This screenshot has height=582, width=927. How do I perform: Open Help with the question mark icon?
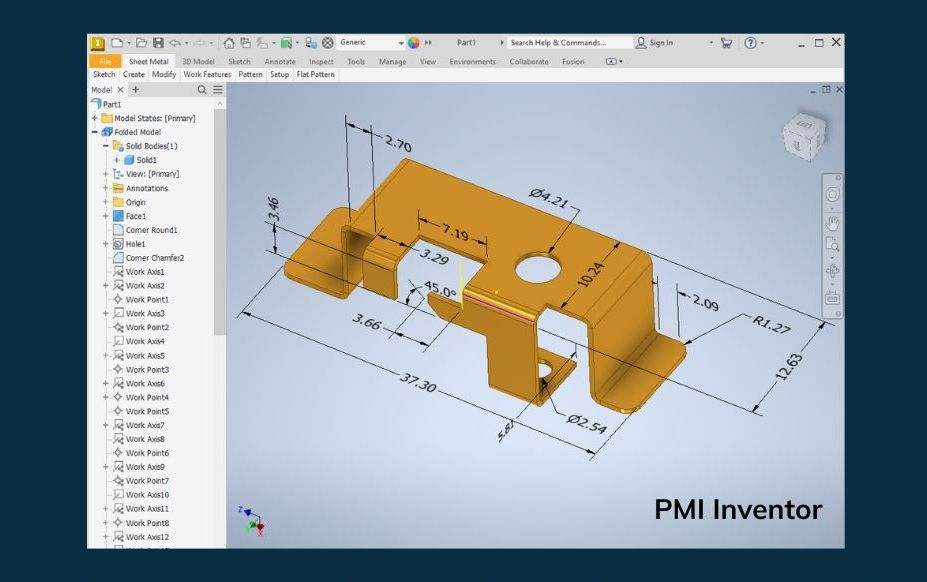(750, 43)
